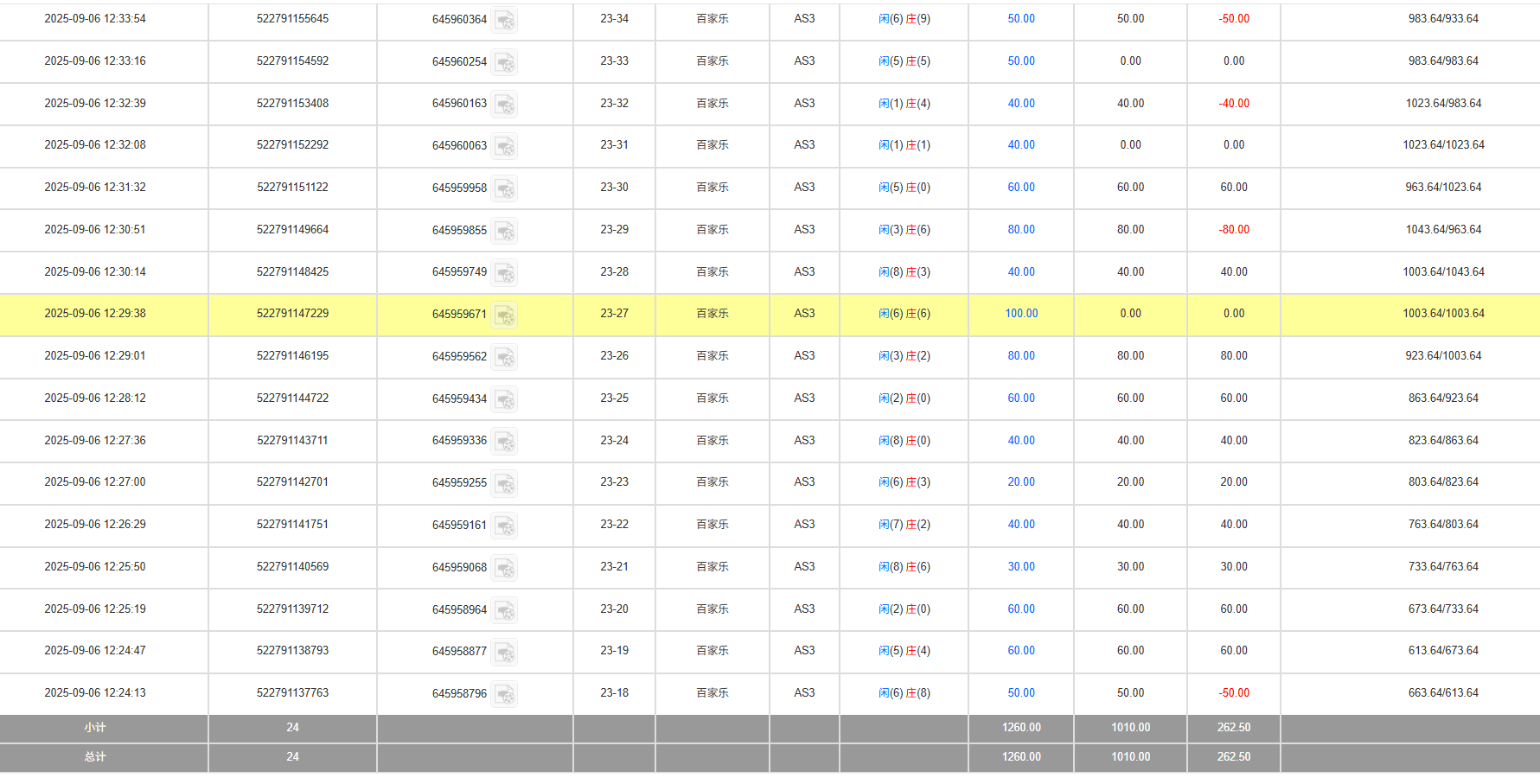The height and width of the screenshot is (784, 1540).
Task: Click bet amount 20.00 in row 23-23
Action: point(1021,482)
